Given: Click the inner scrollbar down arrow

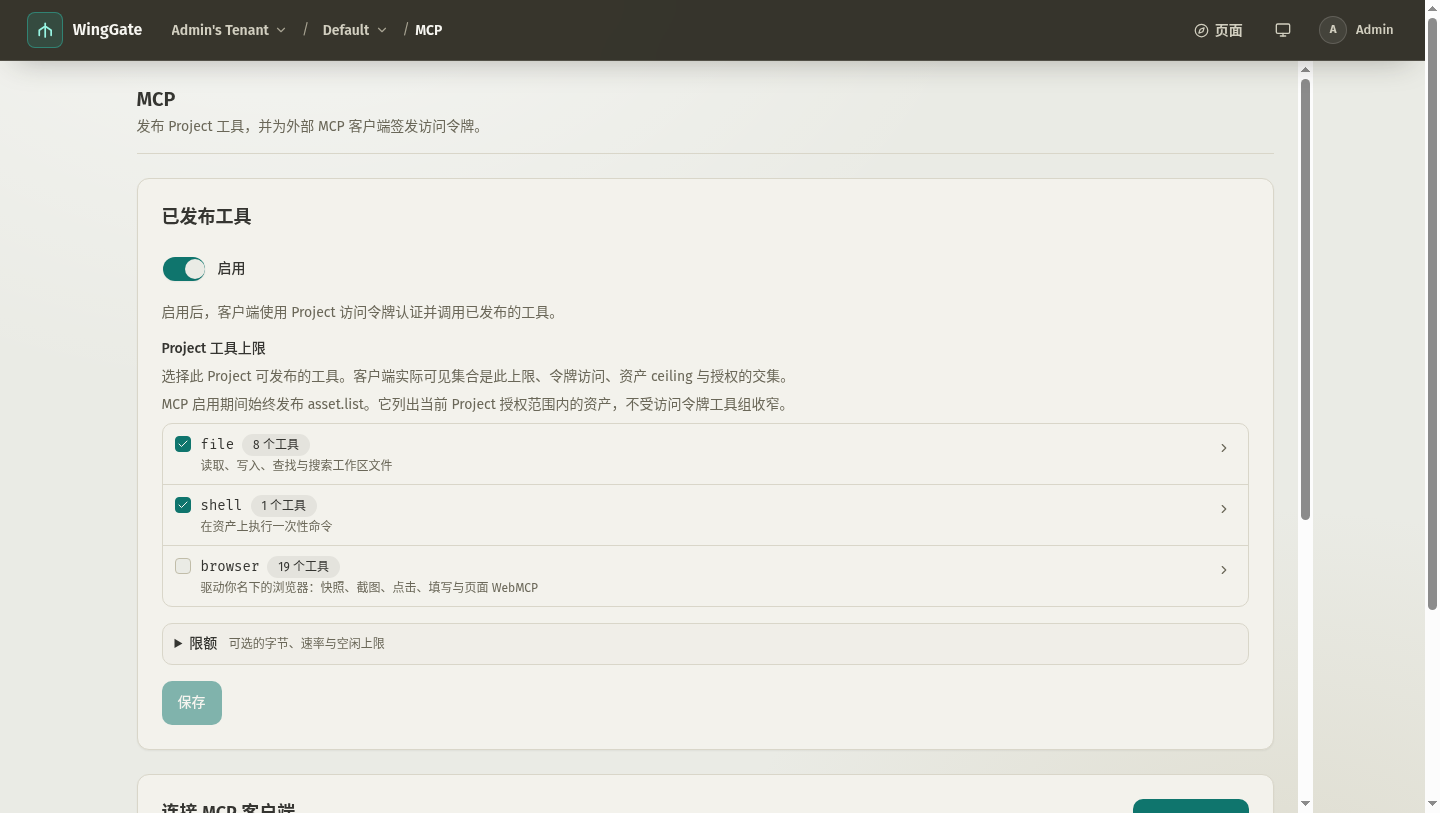Looking at the screenshot, I should coord(1305,803).
